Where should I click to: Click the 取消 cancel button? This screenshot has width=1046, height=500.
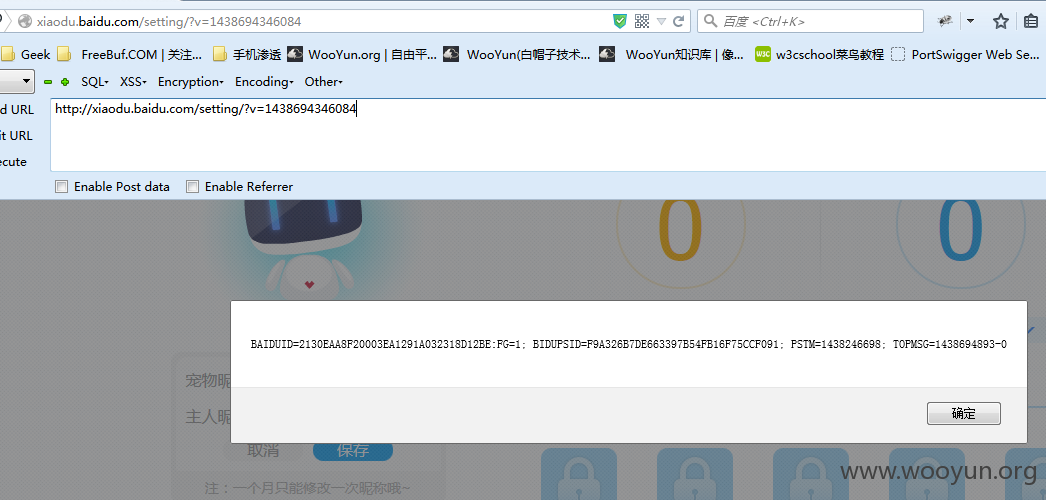click(263, 450)
